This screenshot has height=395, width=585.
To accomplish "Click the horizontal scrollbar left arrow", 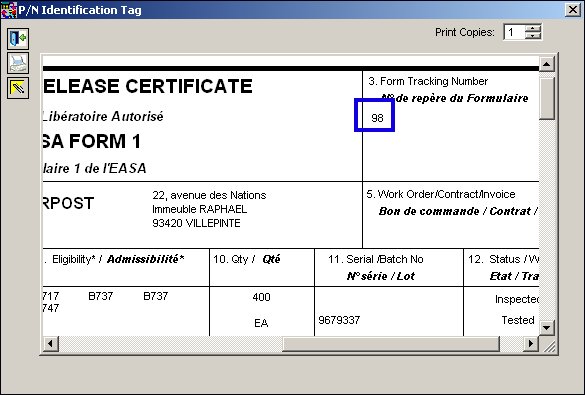I will [50, 344].
